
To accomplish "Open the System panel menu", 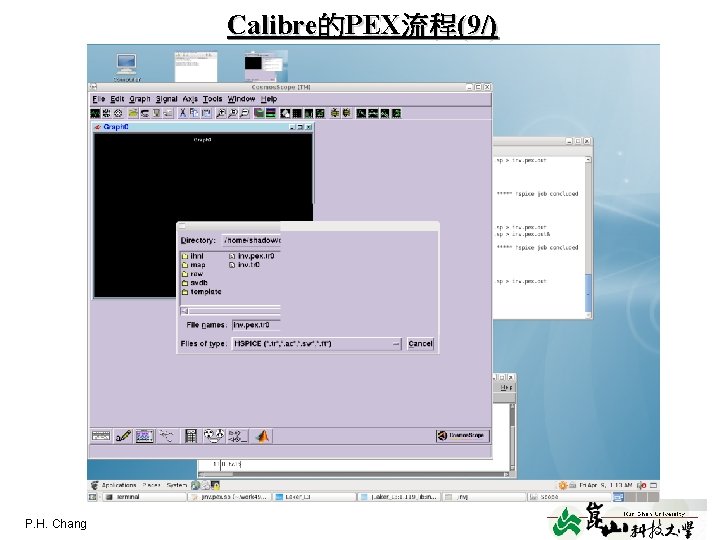I will tap(177, 485).
